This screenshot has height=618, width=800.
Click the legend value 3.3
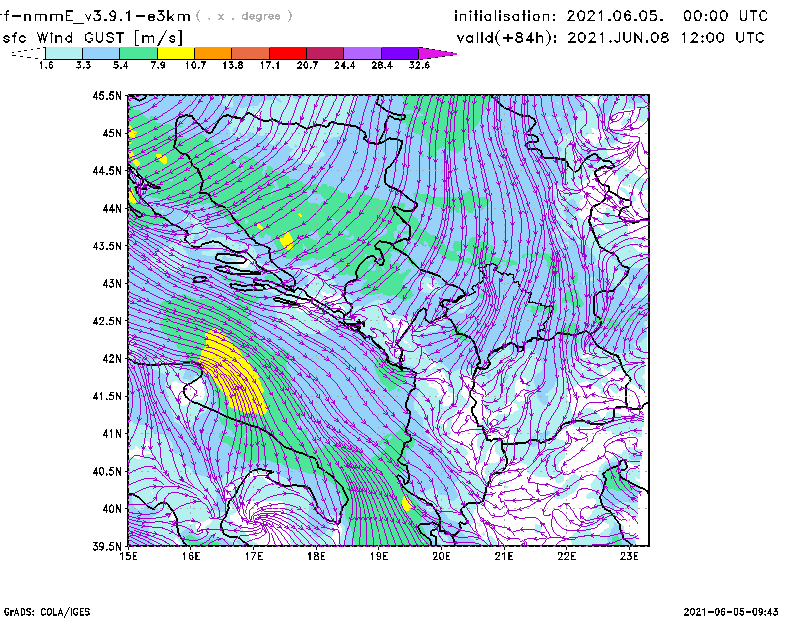coord(83,65)
